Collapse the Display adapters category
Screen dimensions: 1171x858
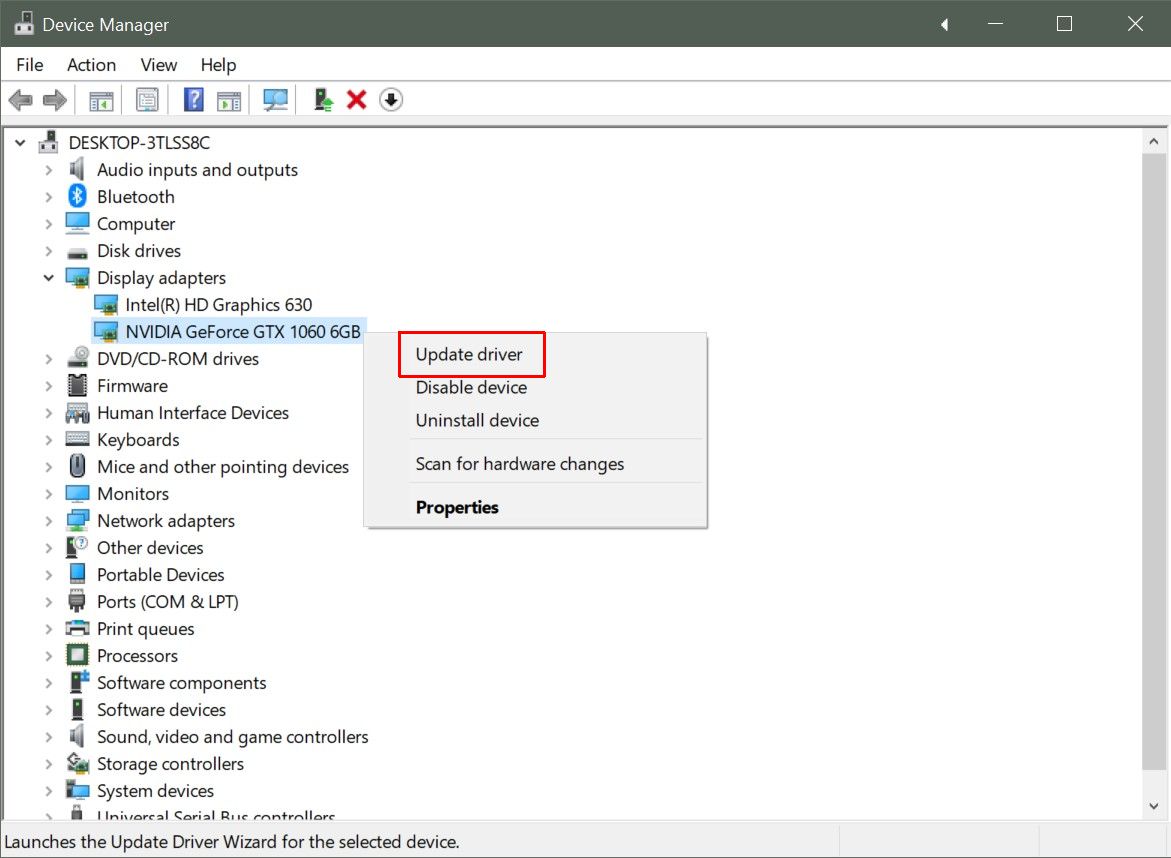point(49,278)
